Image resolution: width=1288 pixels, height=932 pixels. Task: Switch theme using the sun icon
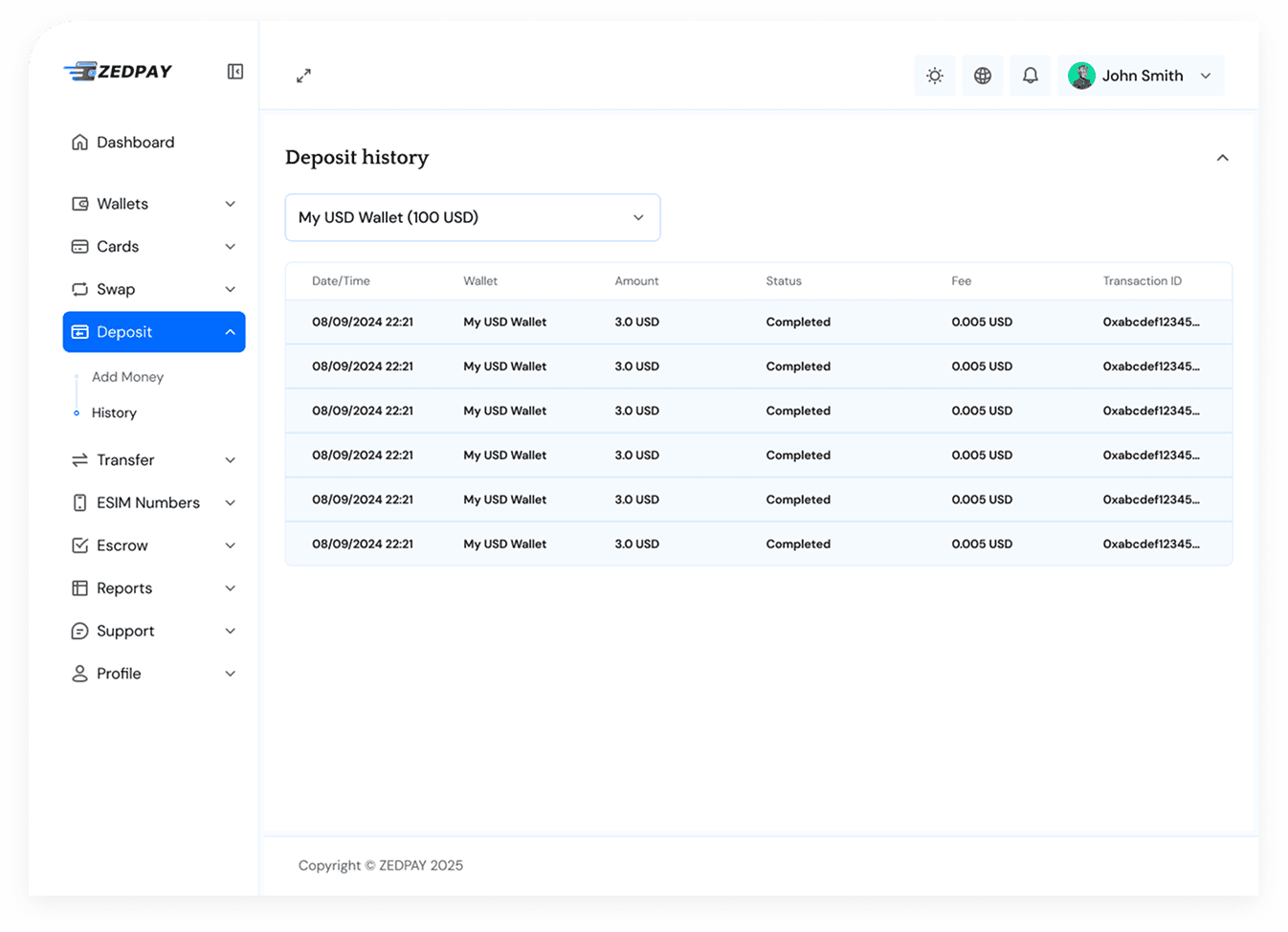tap(935, 76)
